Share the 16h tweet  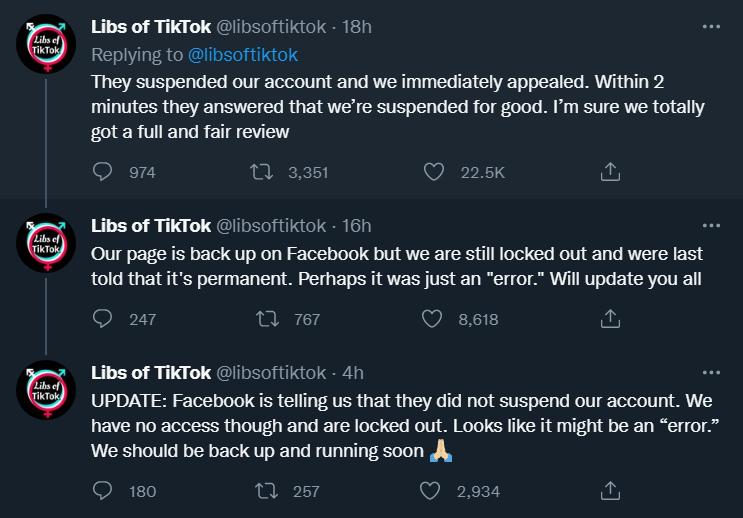pyautogui.click(x=610, y=318)
